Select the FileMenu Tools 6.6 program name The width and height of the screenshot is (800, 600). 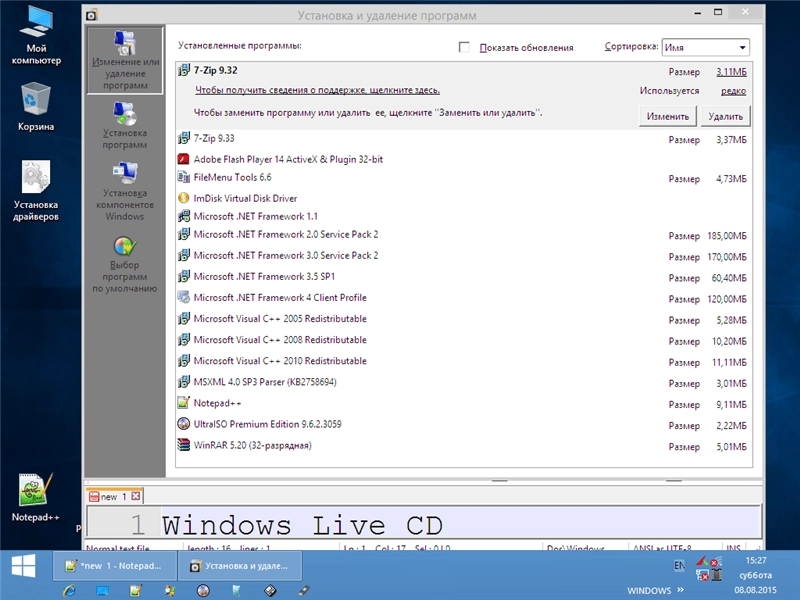(232, 178)
